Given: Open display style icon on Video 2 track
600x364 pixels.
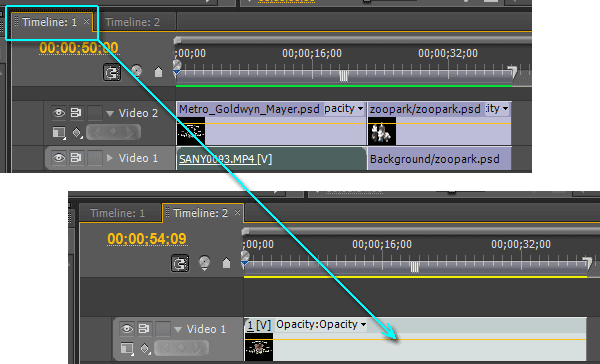Looking at the screenshot, I should click(x=59, y=133).
